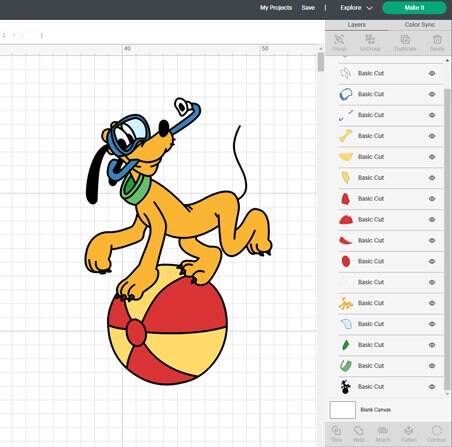Select the orange dog body layer thumbnail

tap(346, 303)
